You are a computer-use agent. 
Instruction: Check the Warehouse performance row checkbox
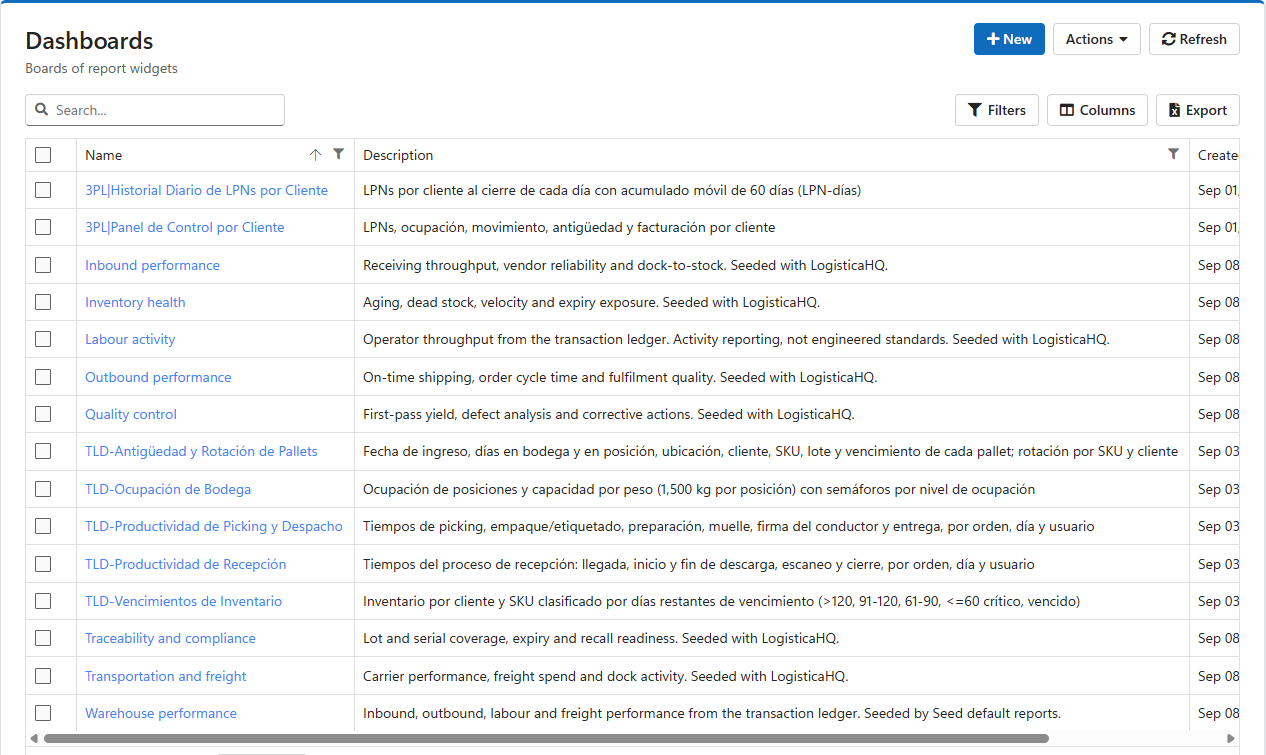43,713
